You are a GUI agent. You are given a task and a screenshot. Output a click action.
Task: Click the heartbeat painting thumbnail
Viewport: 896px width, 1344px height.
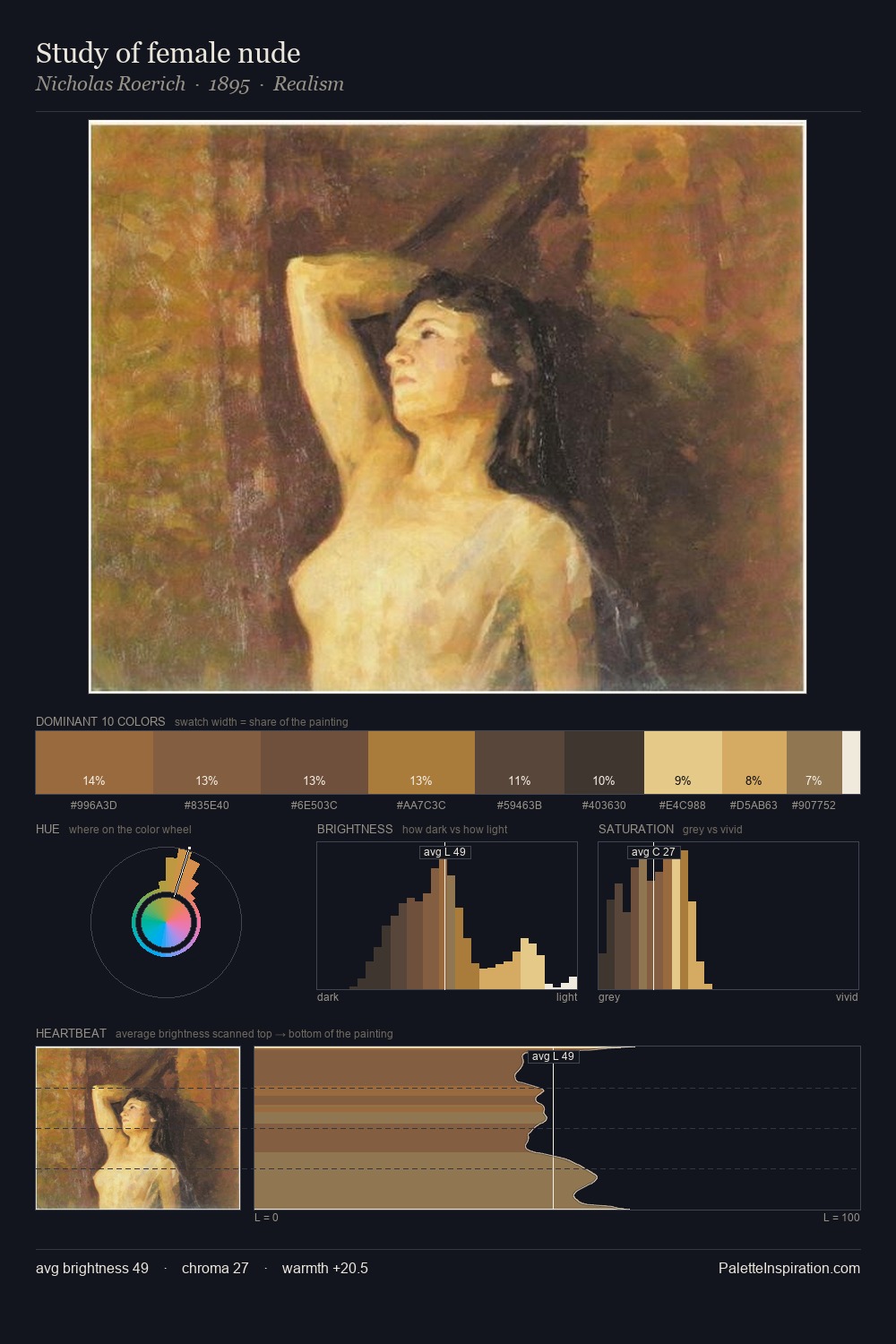pos(138,1128)
